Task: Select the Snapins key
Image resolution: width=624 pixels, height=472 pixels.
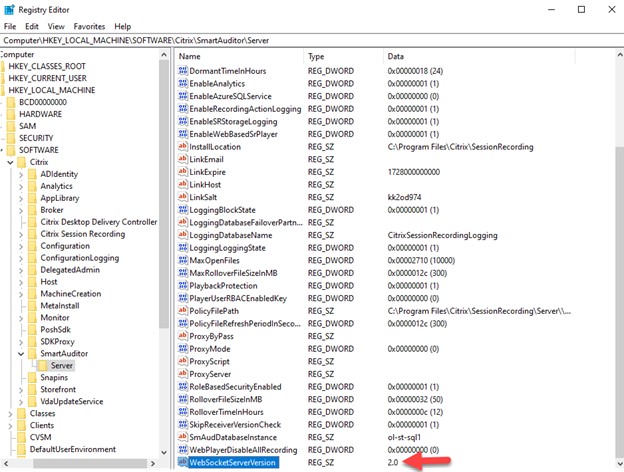Action: (54, 377)
